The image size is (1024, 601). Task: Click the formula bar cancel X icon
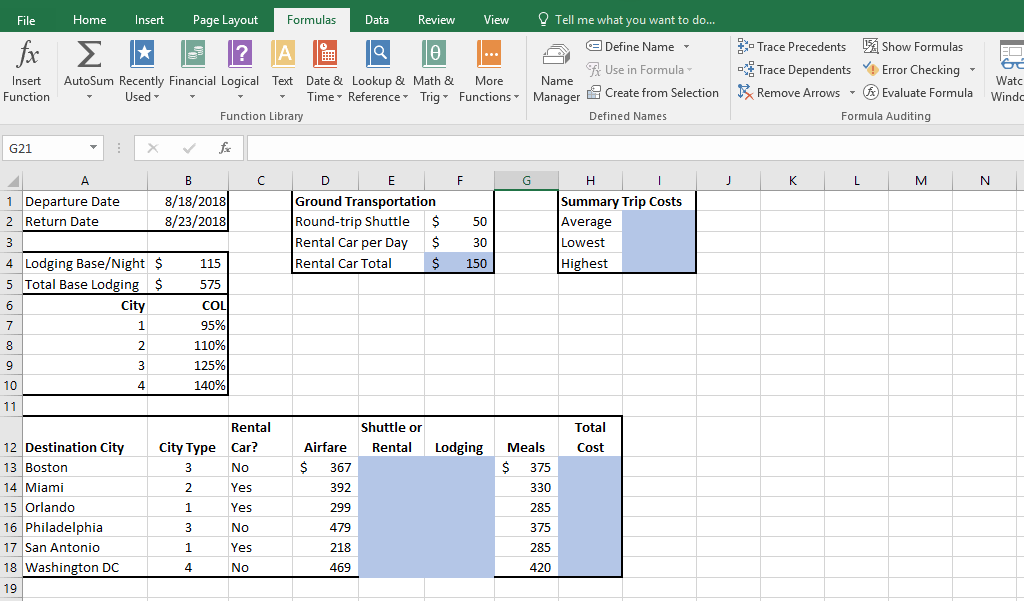coord(153,148)
